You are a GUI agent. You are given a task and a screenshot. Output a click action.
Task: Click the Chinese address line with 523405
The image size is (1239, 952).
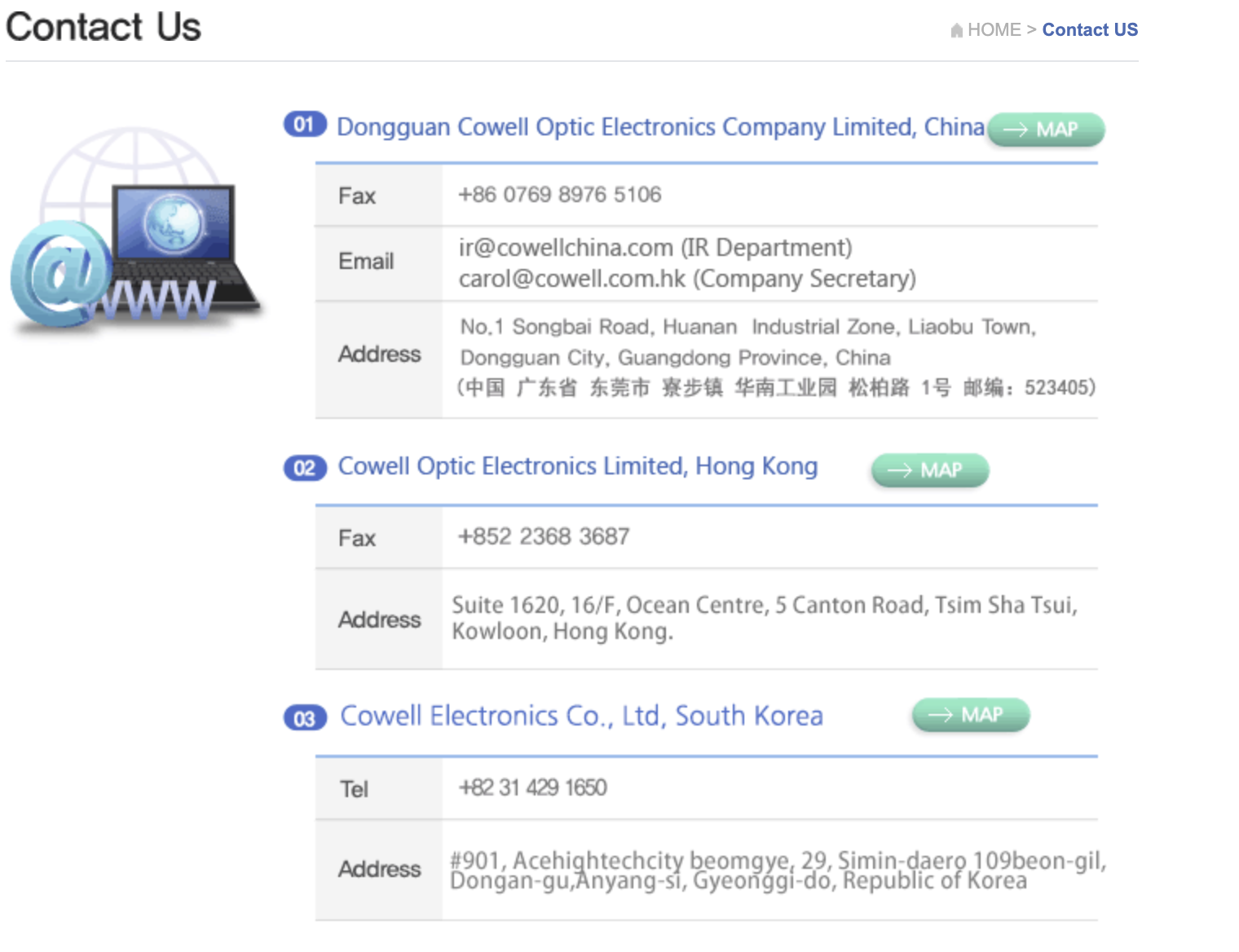[x=775, y=387]
